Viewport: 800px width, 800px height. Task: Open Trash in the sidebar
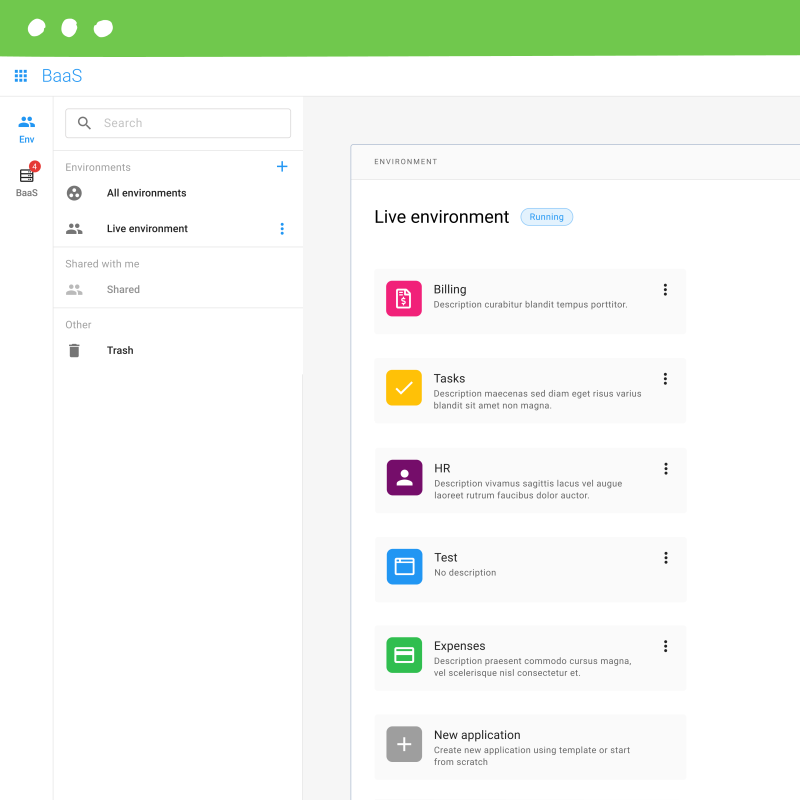pyautogui.click(x=120, y=351)
